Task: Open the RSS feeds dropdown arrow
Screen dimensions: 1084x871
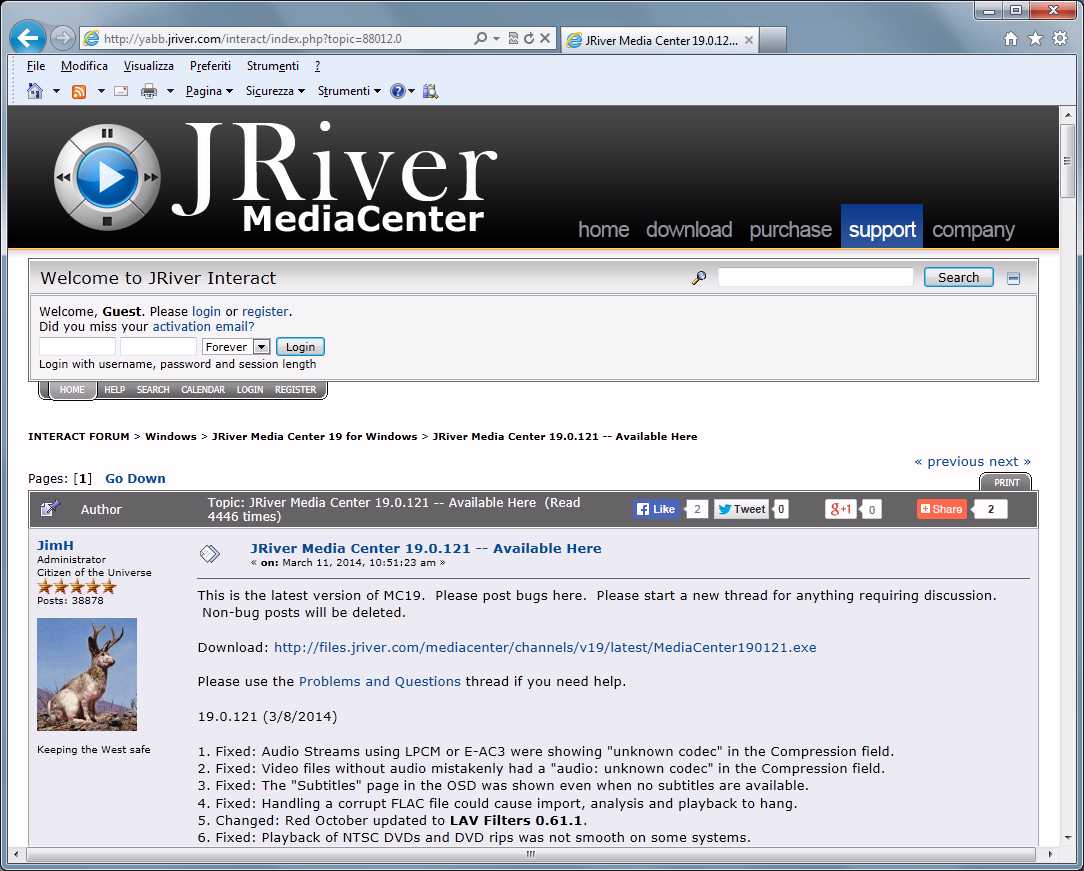Action: point(100,91)
